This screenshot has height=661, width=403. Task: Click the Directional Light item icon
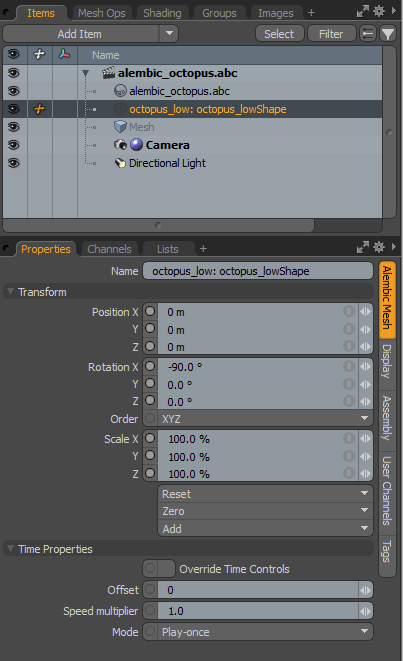click(120, 163)
